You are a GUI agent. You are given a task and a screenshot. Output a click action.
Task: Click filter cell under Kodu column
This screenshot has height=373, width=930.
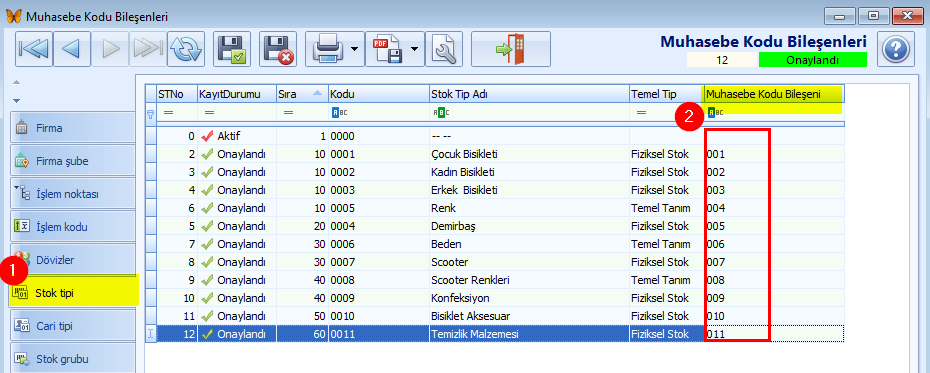[x=379, y=112]
